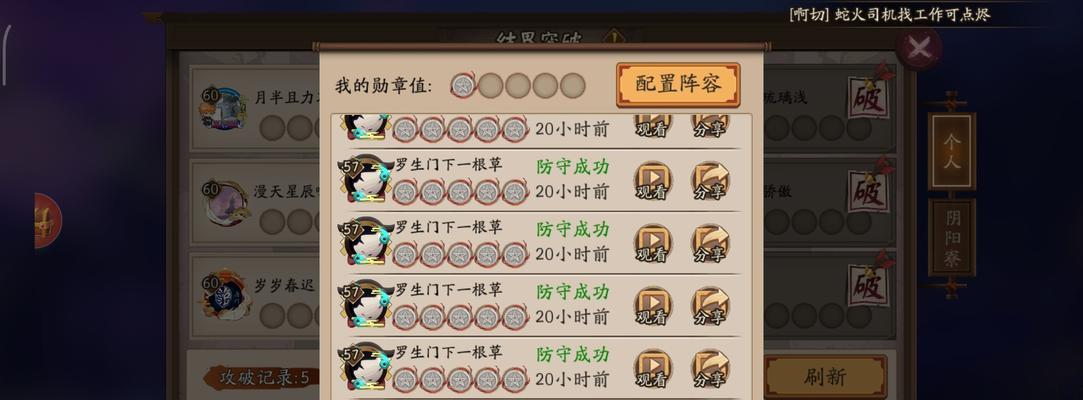Image resolution: width=1083 pixels, height=400 pixels.
Task: Share the second defense record
Action: [x=710, y=182]
